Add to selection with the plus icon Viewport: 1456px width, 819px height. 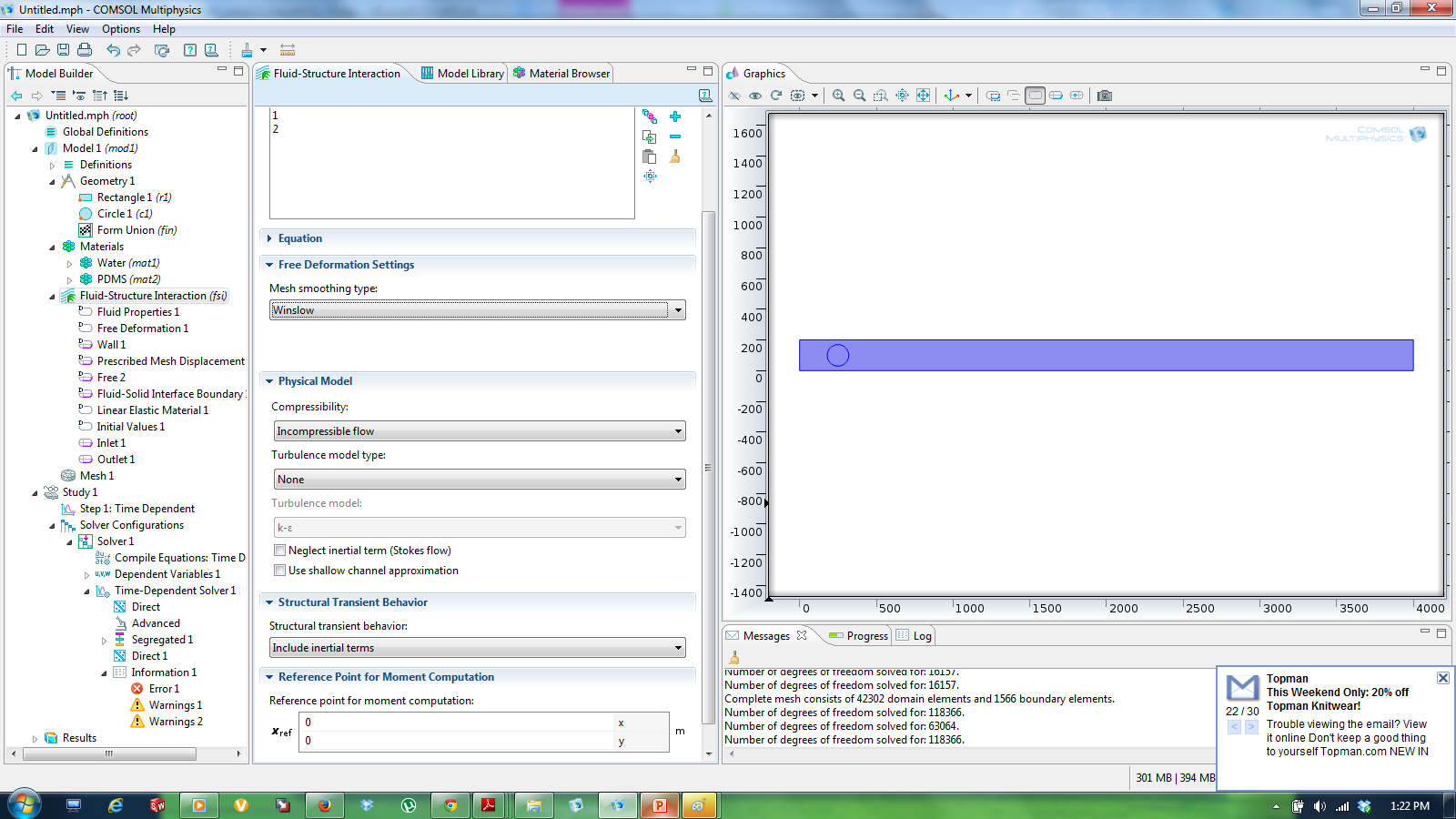pos(675,116)
